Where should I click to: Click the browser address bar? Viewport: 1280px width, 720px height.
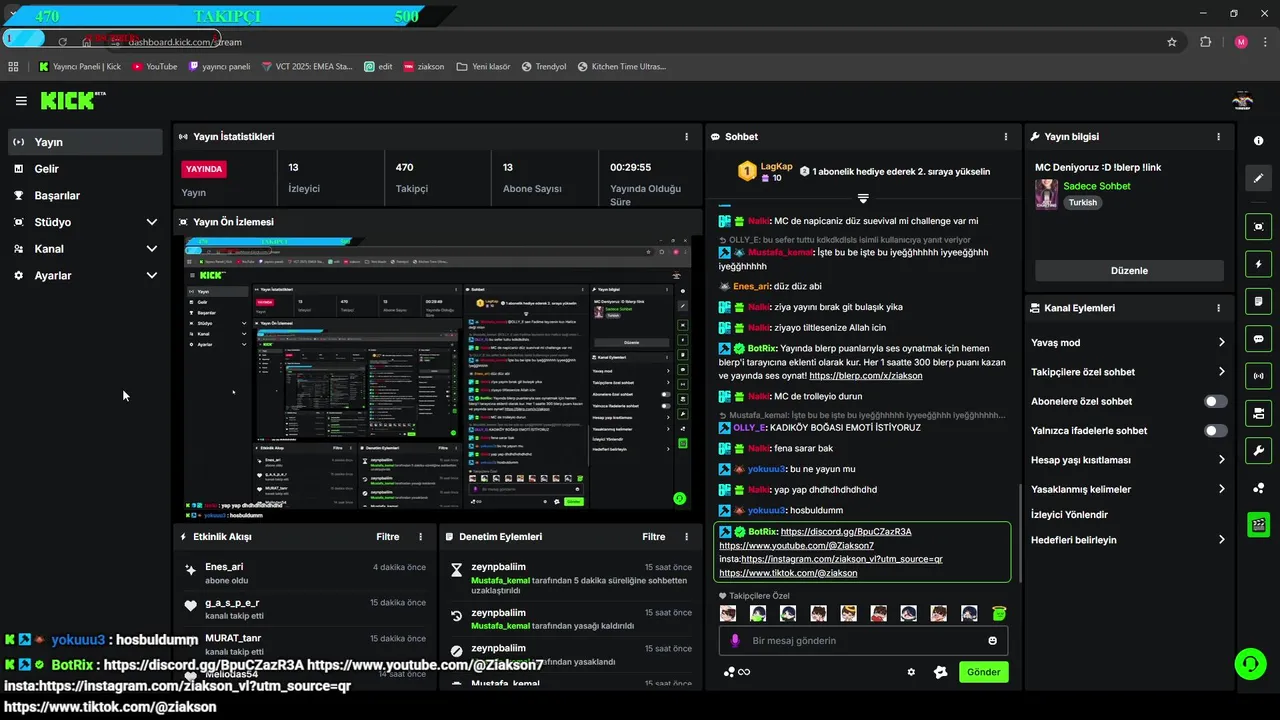pyautogui.click(x=640, y=42)
